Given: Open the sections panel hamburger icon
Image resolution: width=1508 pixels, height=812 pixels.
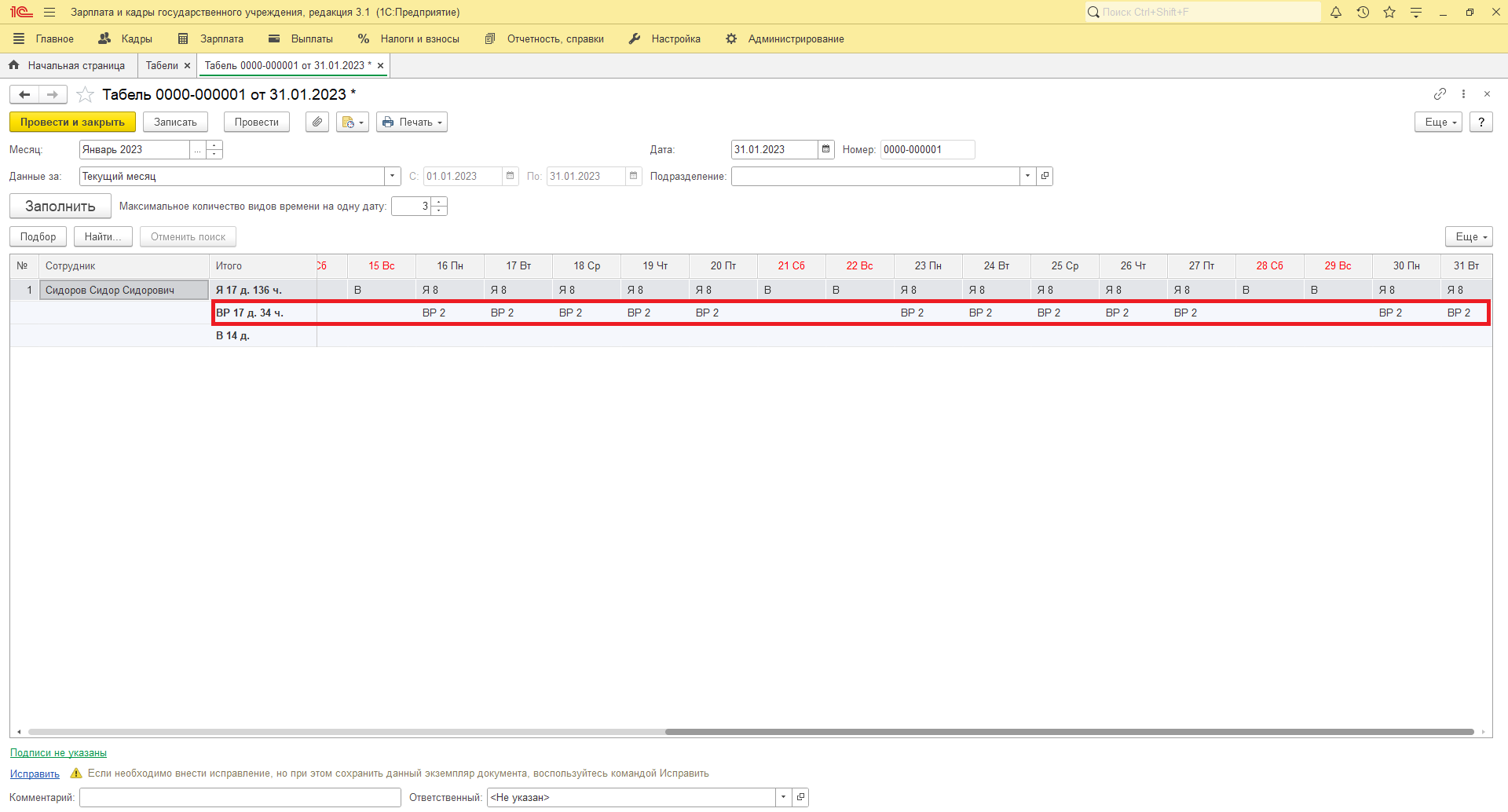Looking at the screenshot, I should 19,38.
